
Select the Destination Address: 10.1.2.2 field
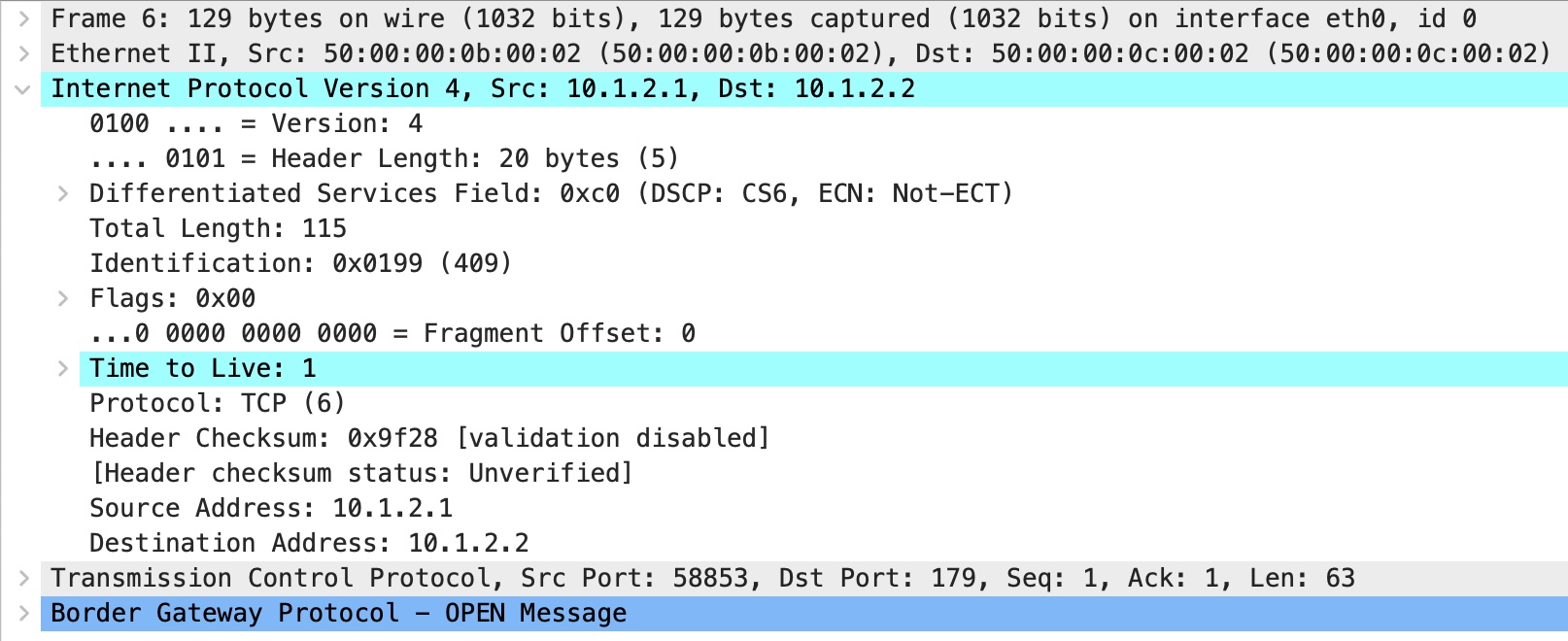(x=309, y=543)
